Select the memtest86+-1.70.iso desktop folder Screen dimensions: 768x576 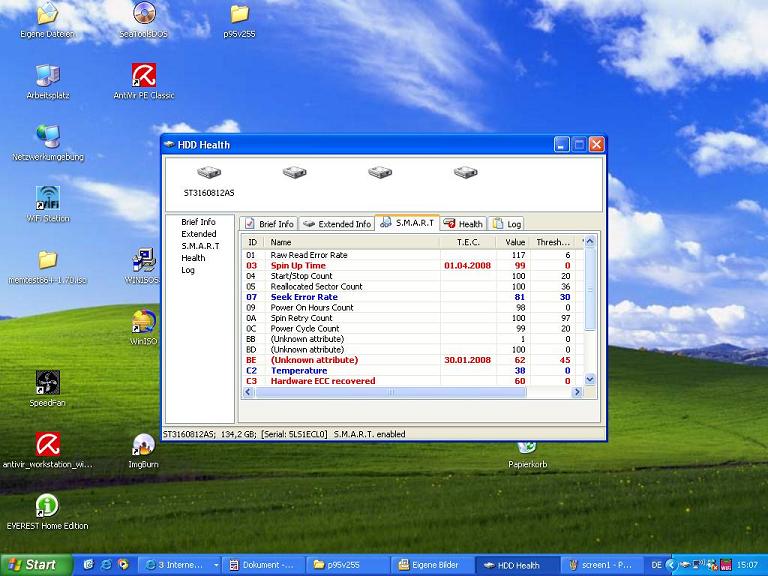point(48,267)
